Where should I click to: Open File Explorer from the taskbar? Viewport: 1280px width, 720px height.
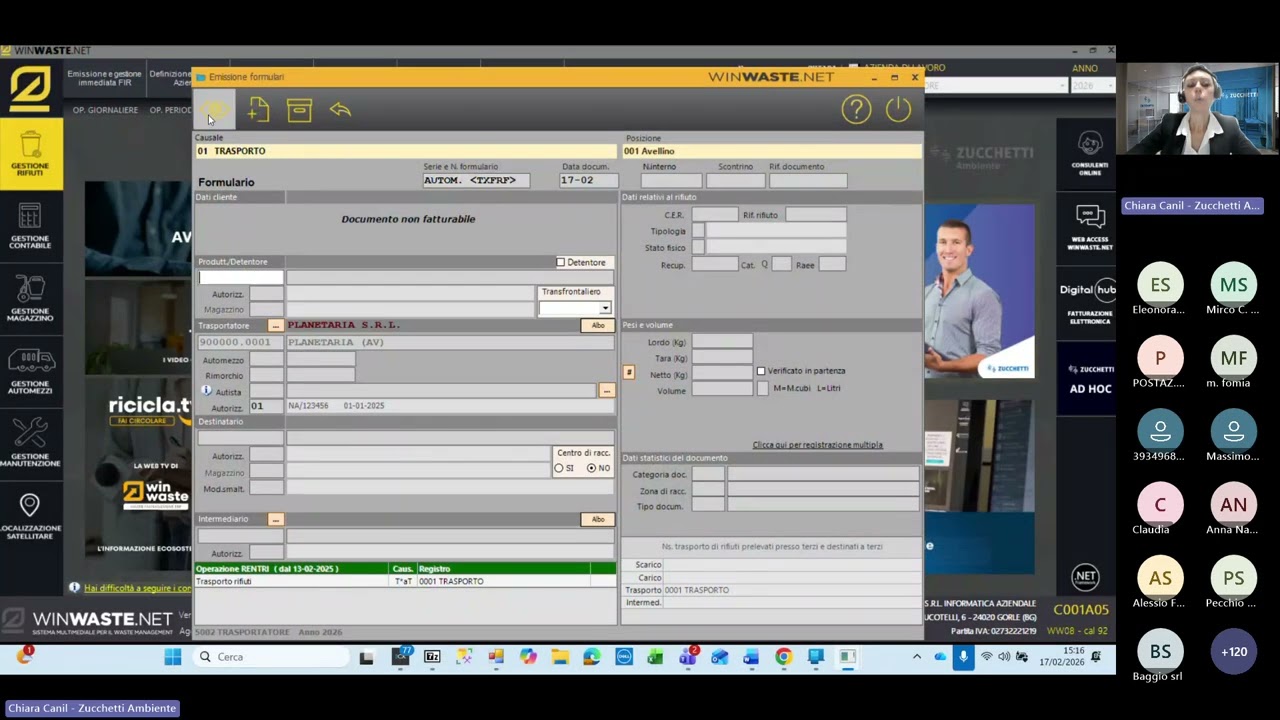point(560,657)
